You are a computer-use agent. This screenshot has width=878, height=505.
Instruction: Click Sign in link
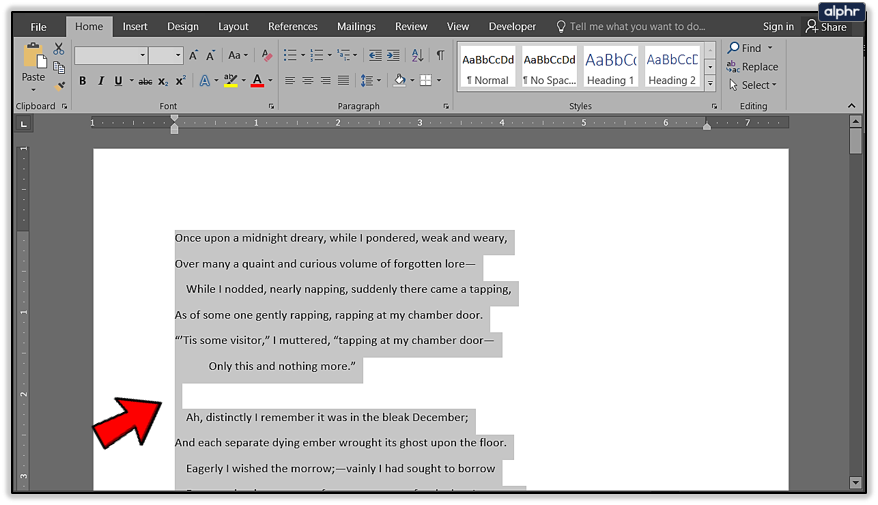[x=778, y=27]
